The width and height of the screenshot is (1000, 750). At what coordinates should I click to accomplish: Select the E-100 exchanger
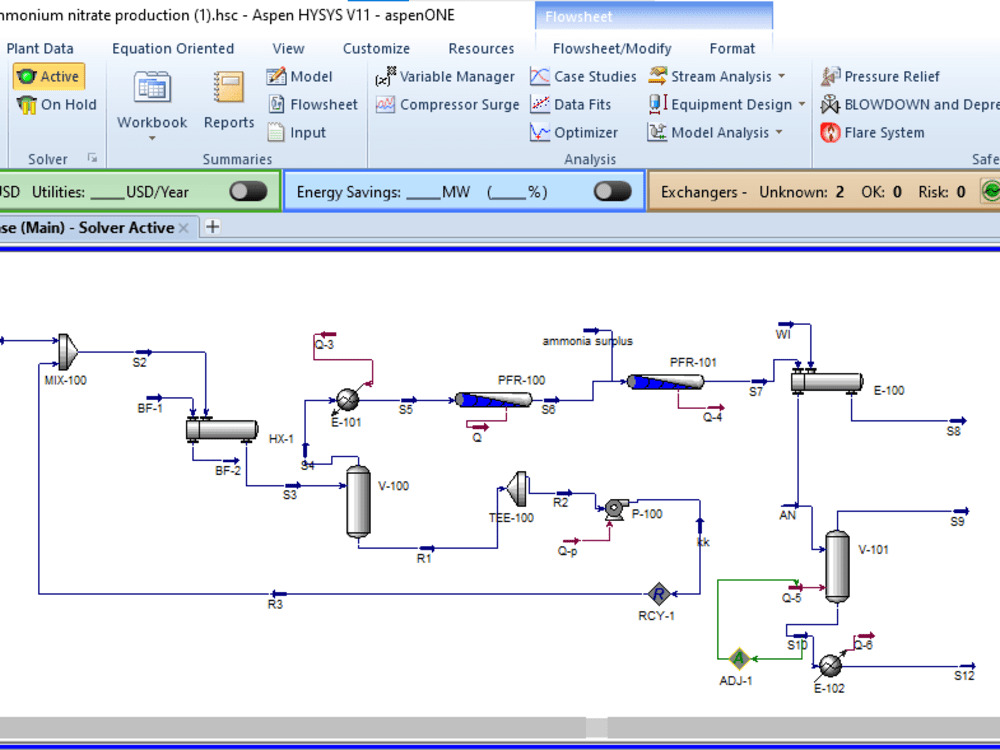(x=827, y=382)
